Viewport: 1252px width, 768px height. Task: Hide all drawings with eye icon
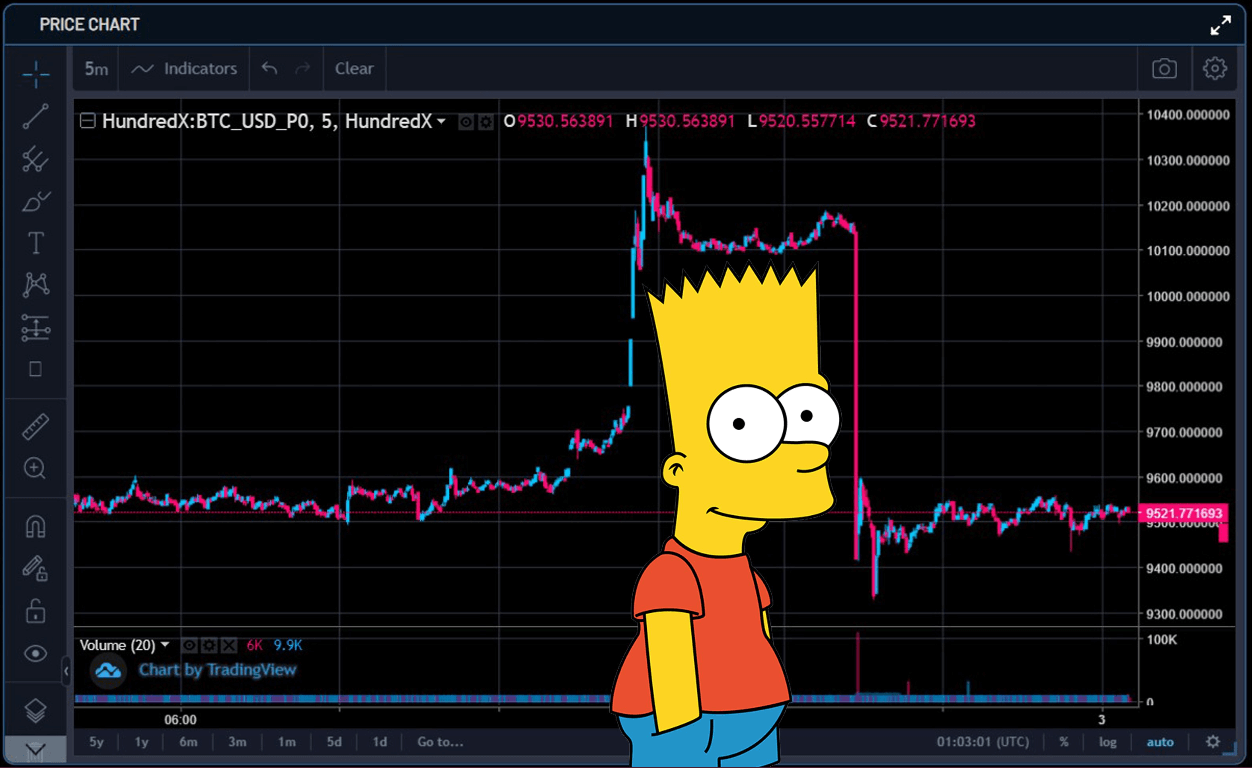(x=36, y=653)
